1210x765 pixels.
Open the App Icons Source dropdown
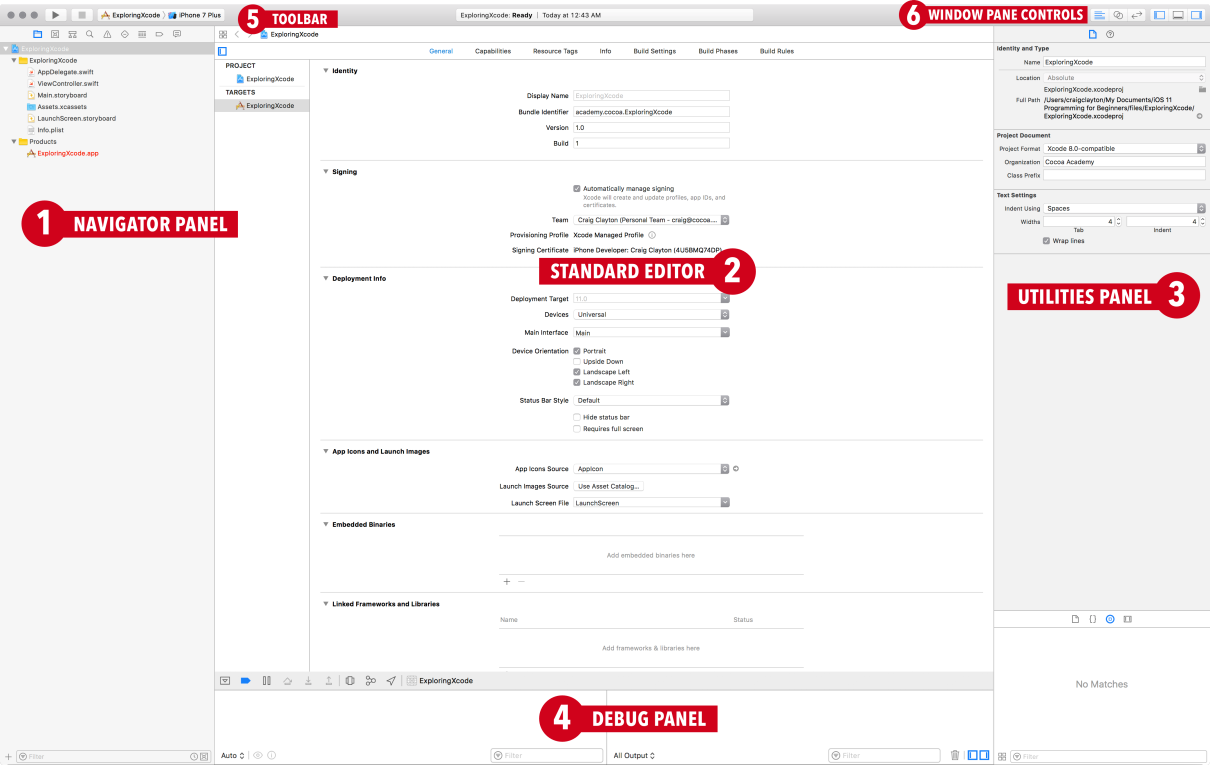[x=652, y=468]
